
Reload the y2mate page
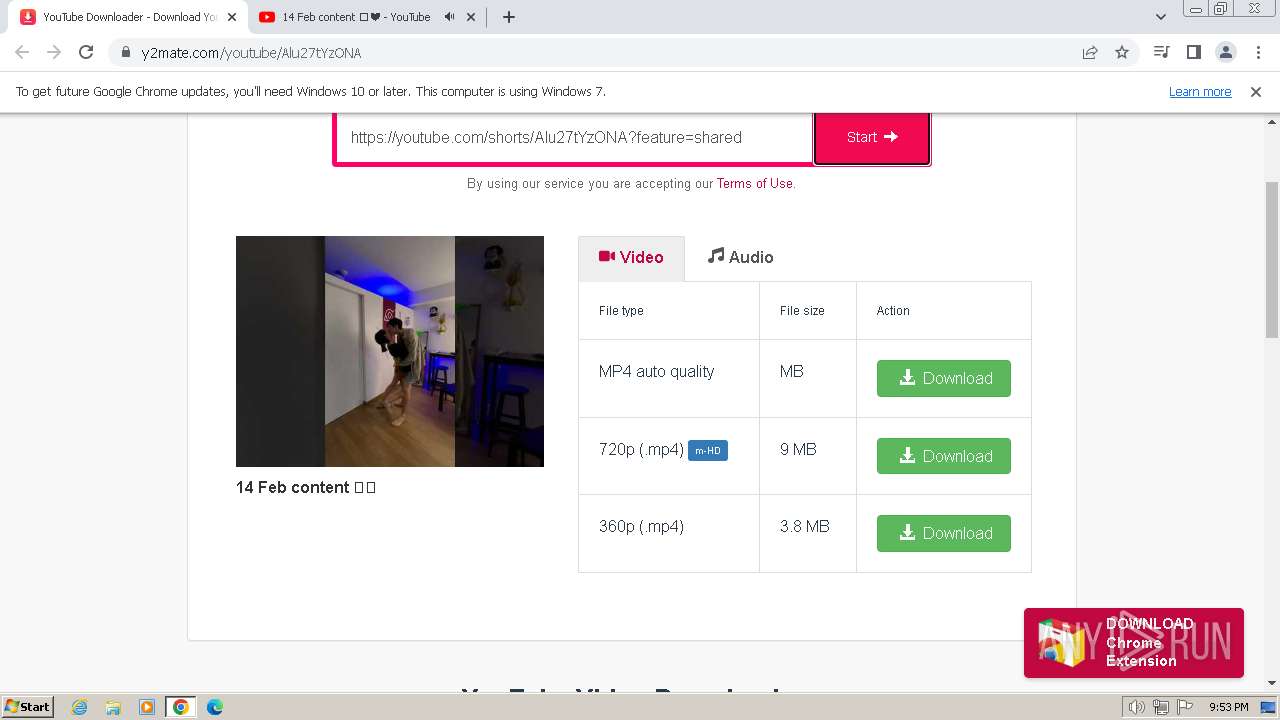(86, 53)
